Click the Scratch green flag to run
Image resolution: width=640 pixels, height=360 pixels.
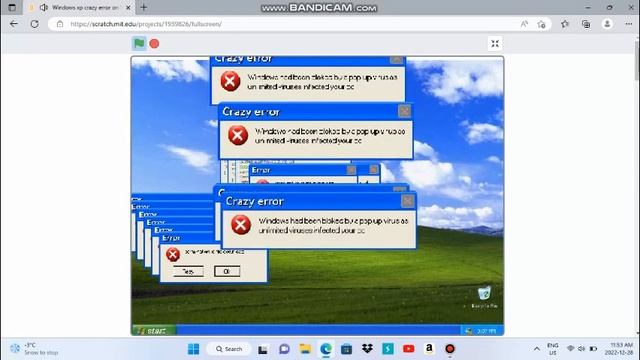pos(139,43)
